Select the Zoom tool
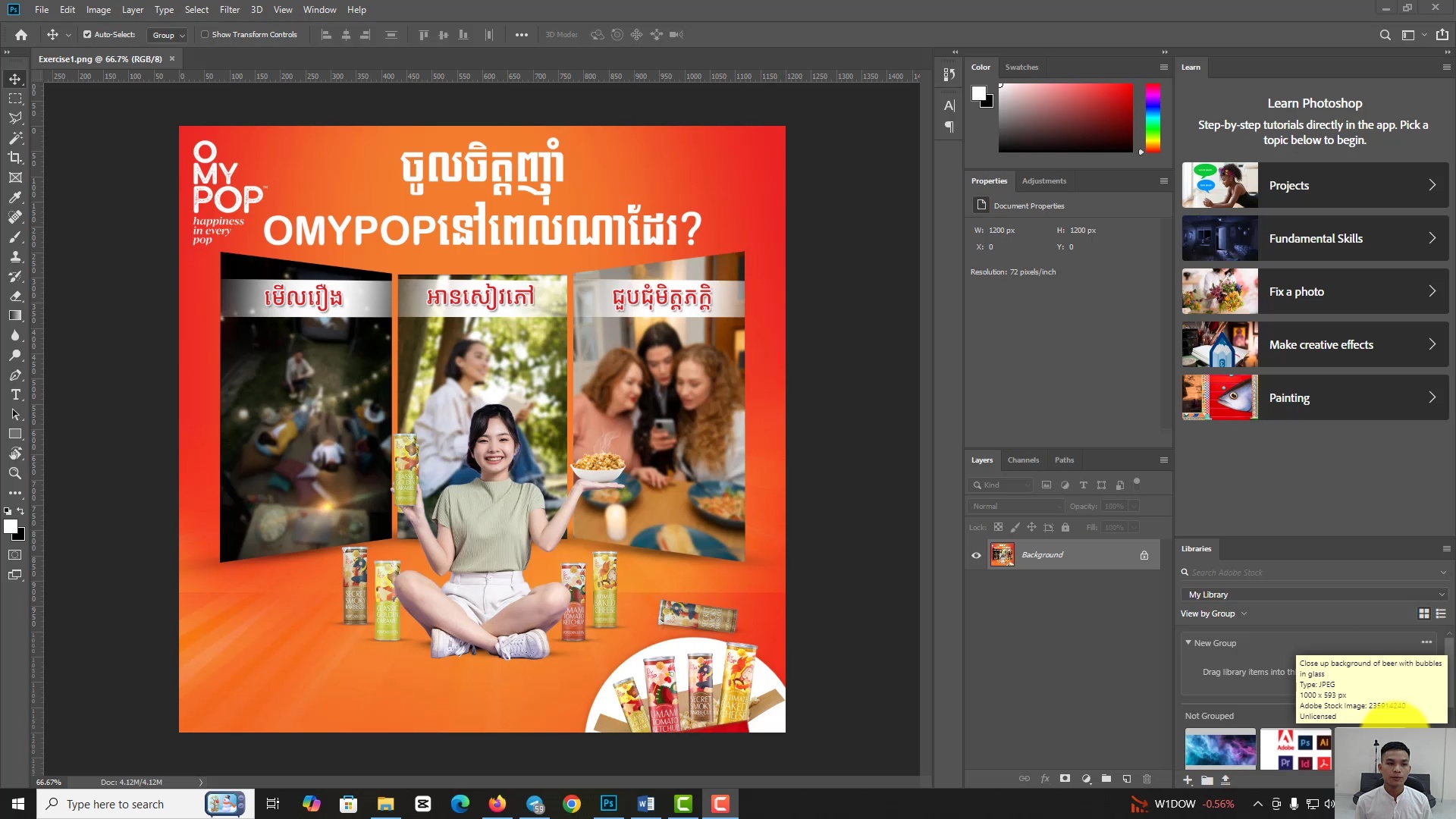This screenshot has height=819, width=1456. pos(15,473)
